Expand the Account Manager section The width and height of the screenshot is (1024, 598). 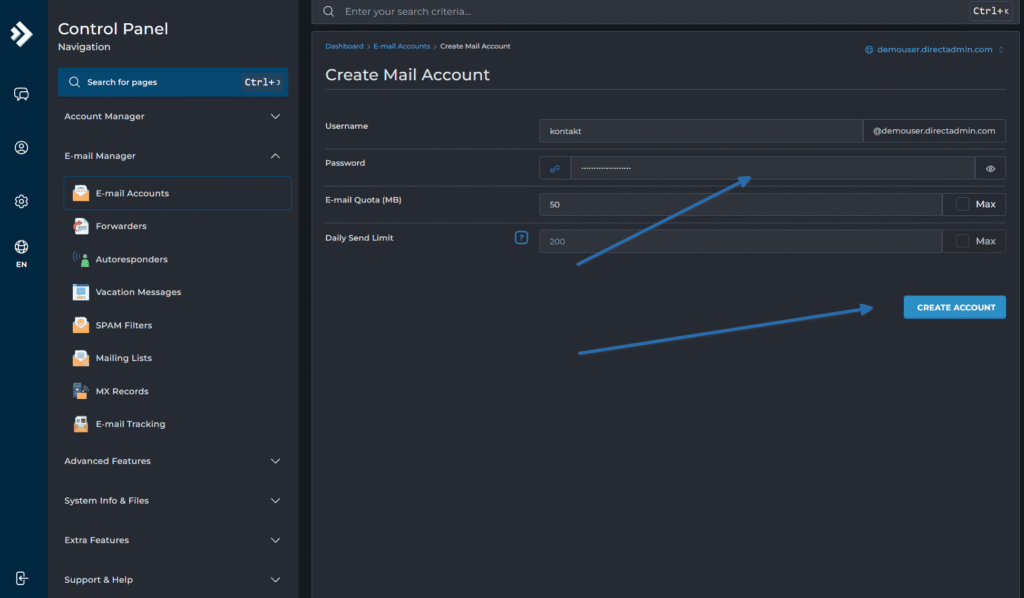(x=173, y=117)
